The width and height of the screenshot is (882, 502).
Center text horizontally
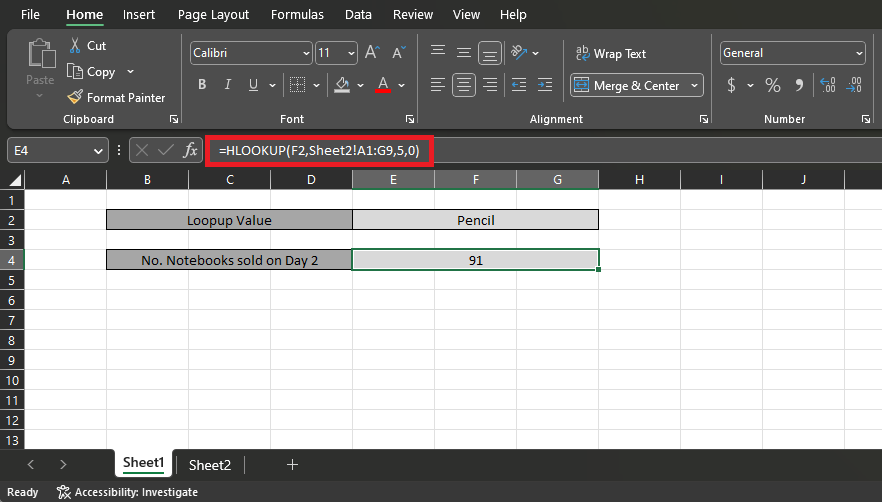(x=464, y=86)
